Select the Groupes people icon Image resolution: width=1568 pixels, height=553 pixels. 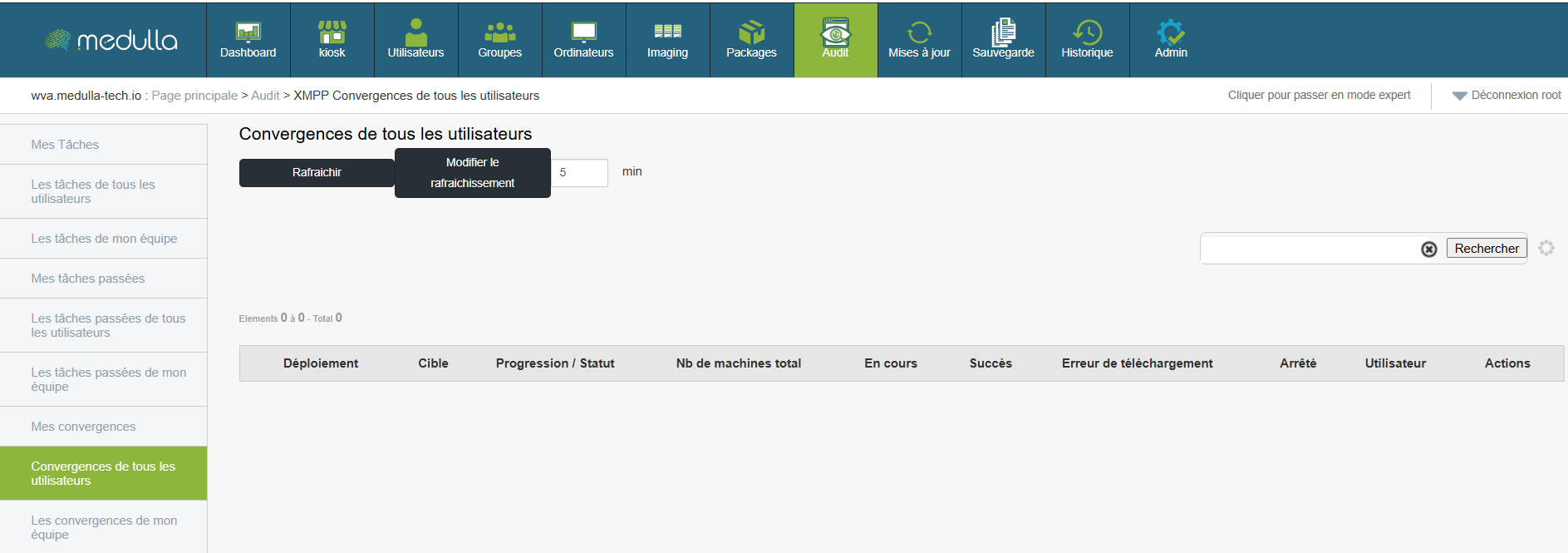click(499, 32)
